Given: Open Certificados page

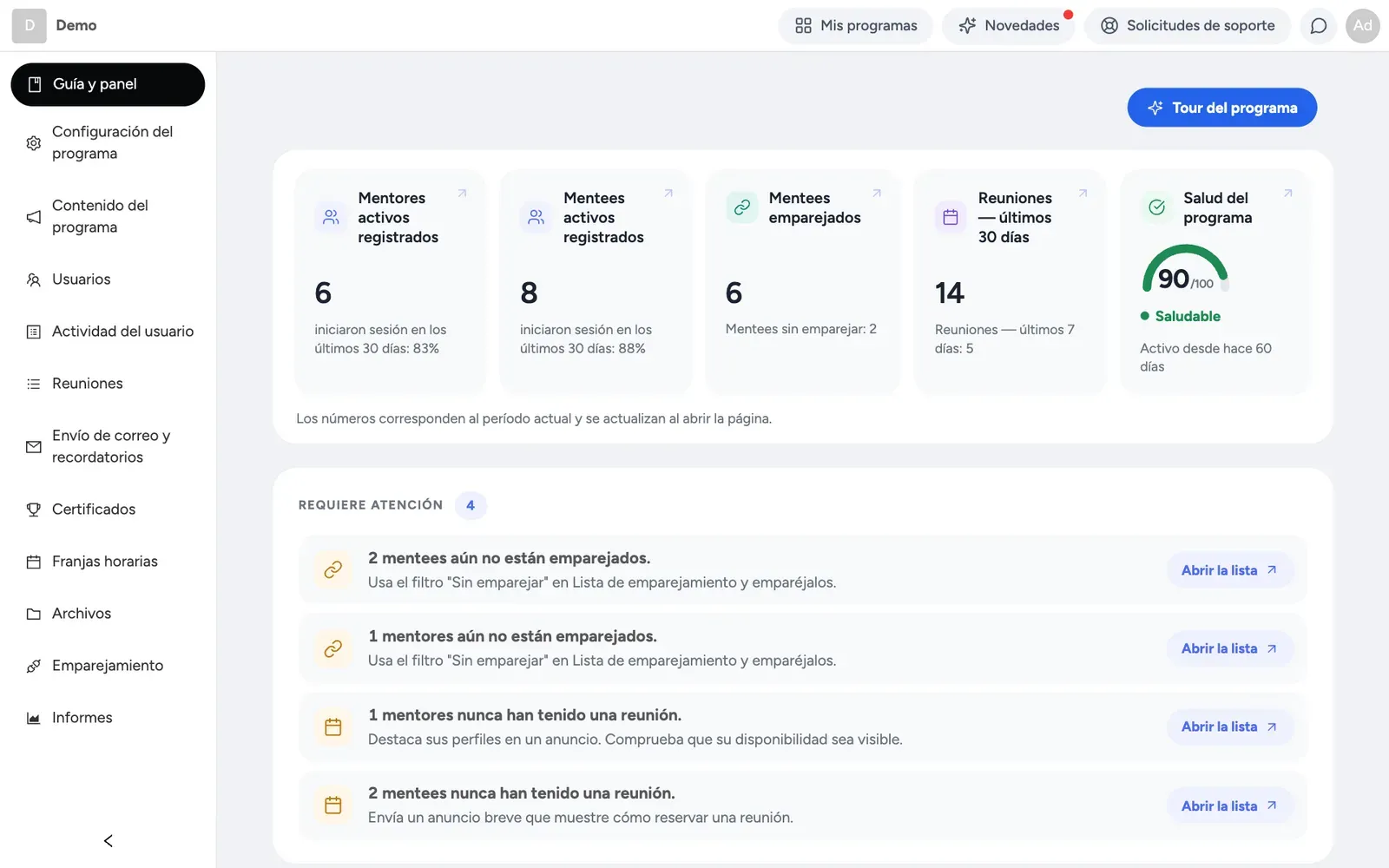Looking at the screenshot, I should [108, 510].
